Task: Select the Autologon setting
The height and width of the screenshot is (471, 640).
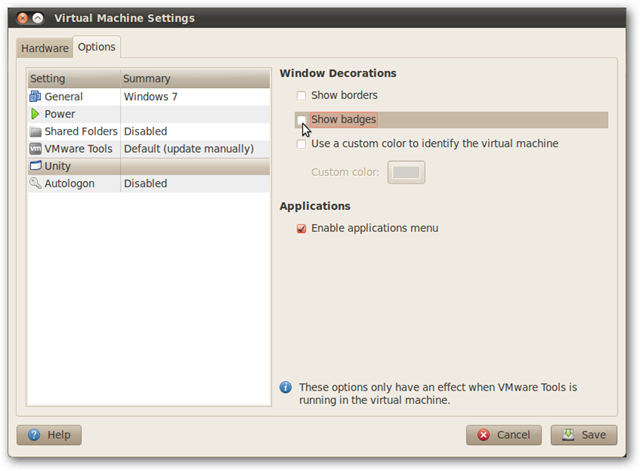Action: tap(149, 183)
